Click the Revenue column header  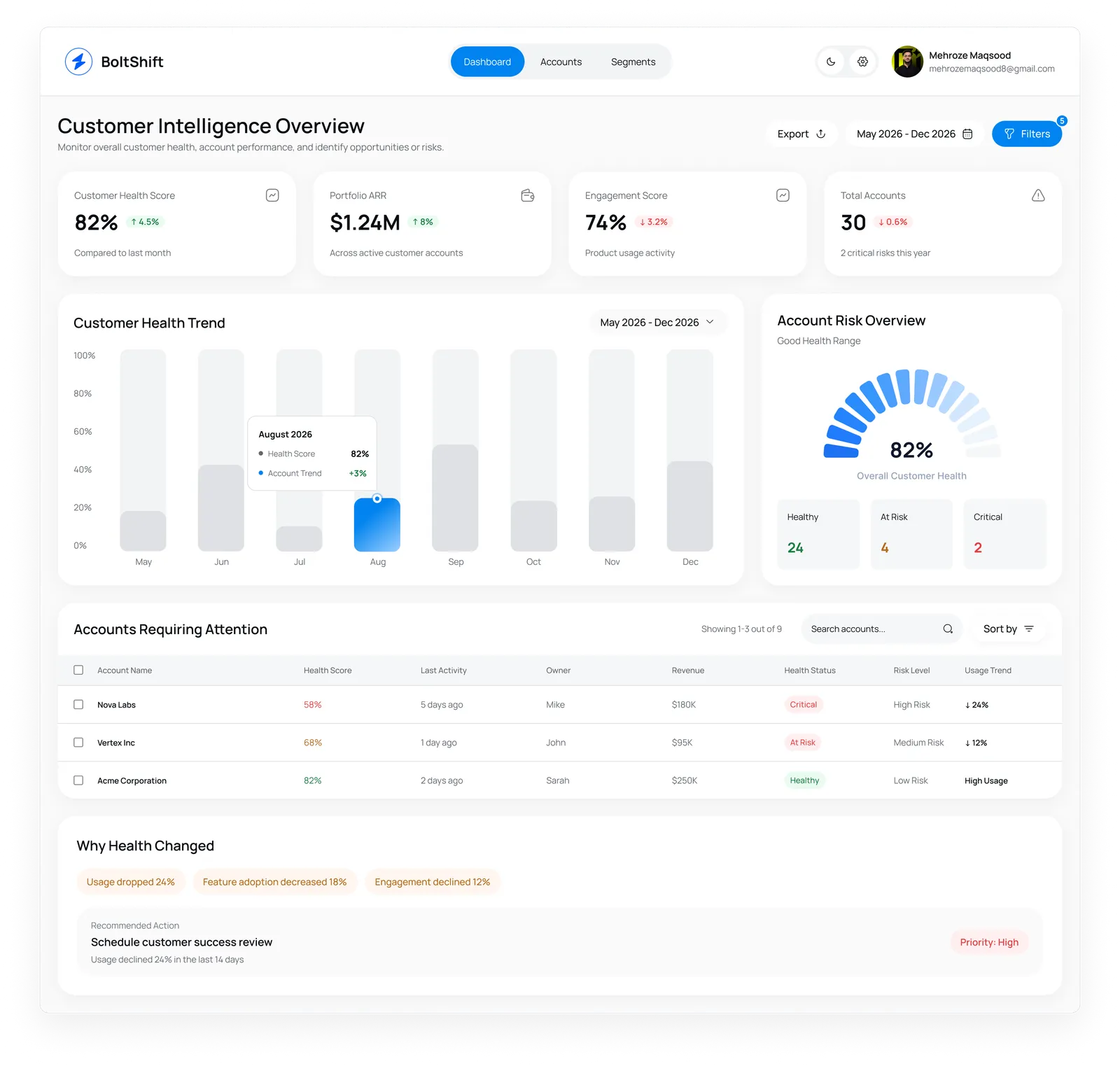pos(688,670)
